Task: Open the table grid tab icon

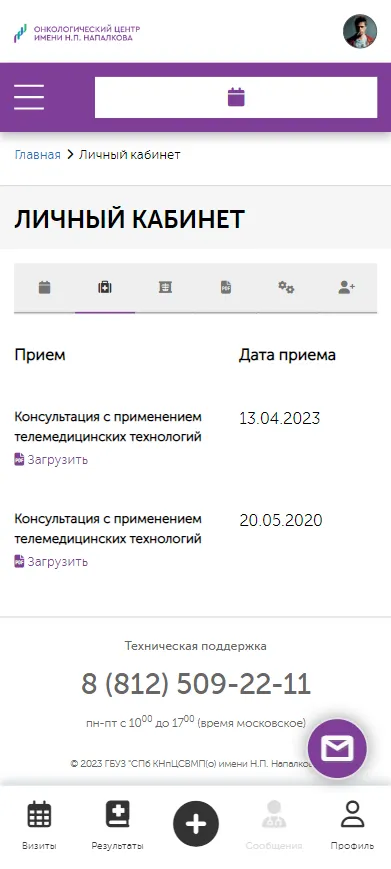Action: coord(165,288)
